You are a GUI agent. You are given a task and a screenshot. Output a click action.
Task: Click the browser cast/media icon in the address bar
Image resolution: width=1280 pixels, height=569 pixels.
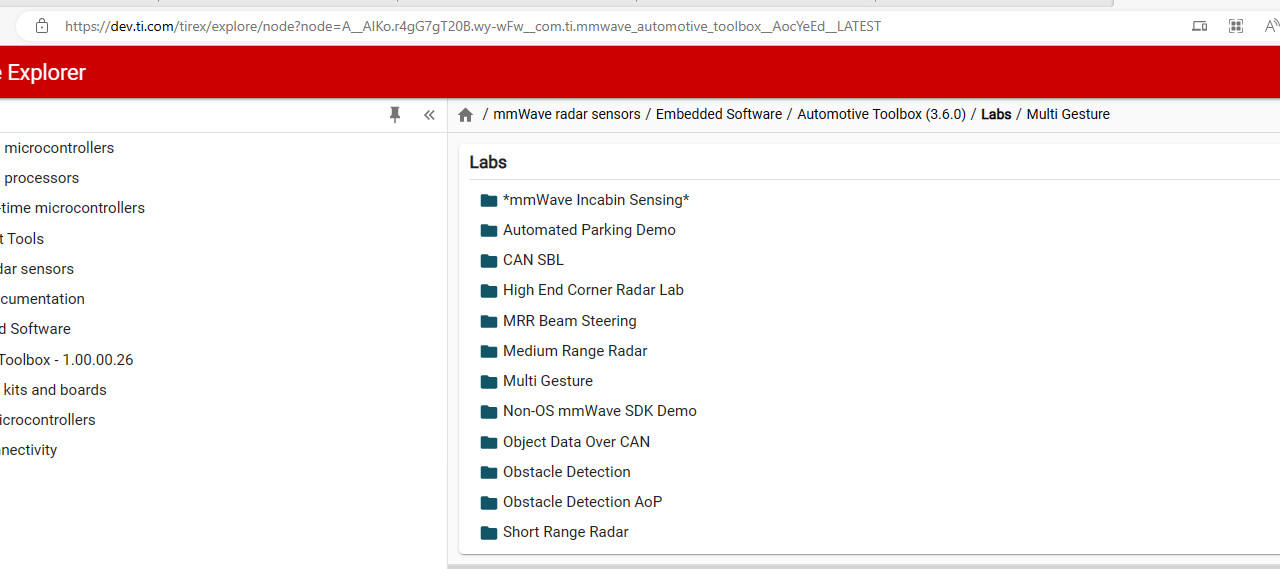(x=1200, y=26)
